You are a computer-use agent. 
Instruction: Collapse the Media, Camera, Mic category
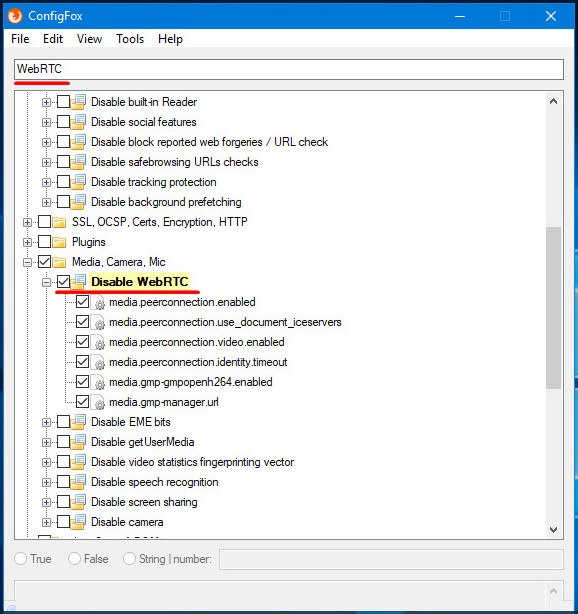pos(27,262)
